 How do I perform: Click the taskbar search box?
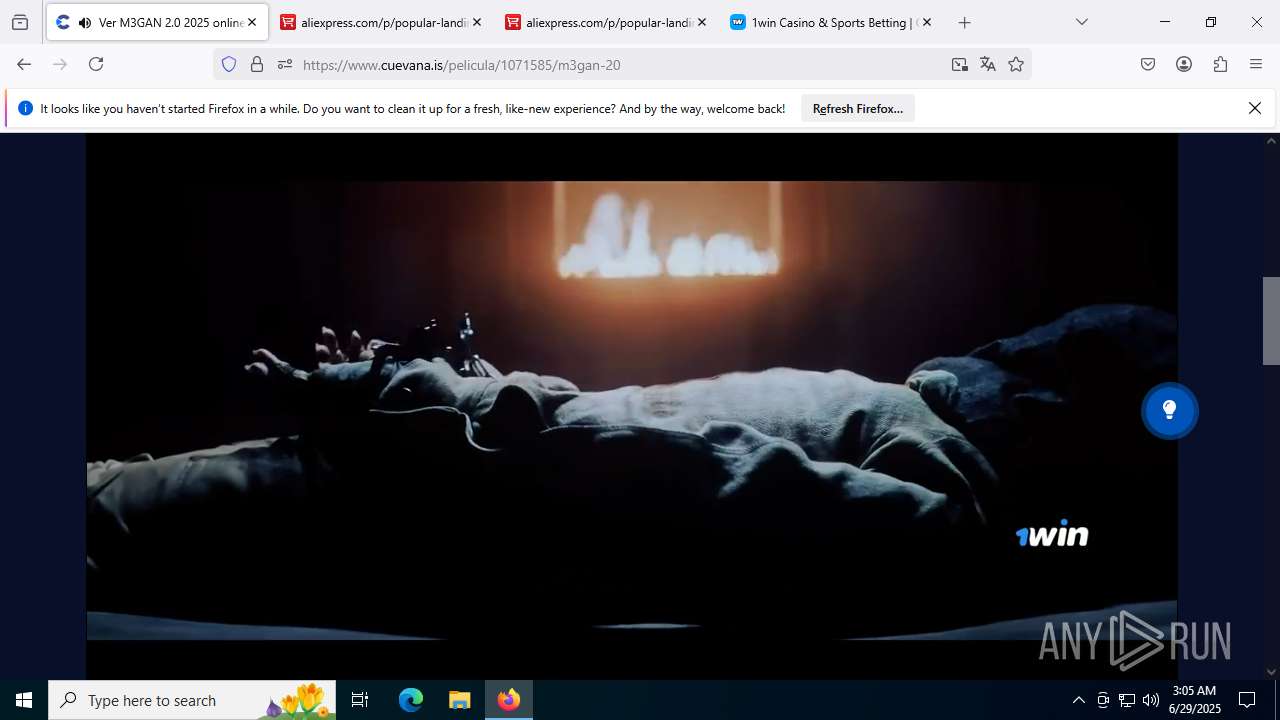tap(192, 700)
